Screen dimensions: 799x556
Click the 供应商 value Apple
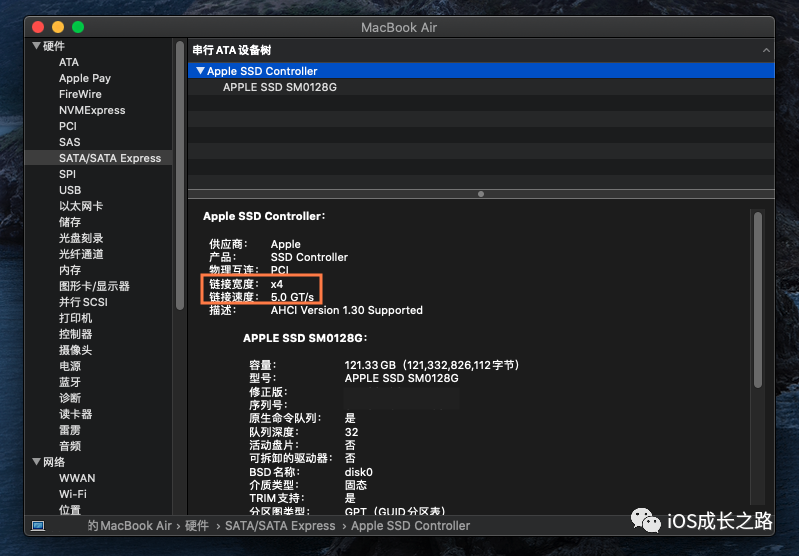[x=285, y=244]
